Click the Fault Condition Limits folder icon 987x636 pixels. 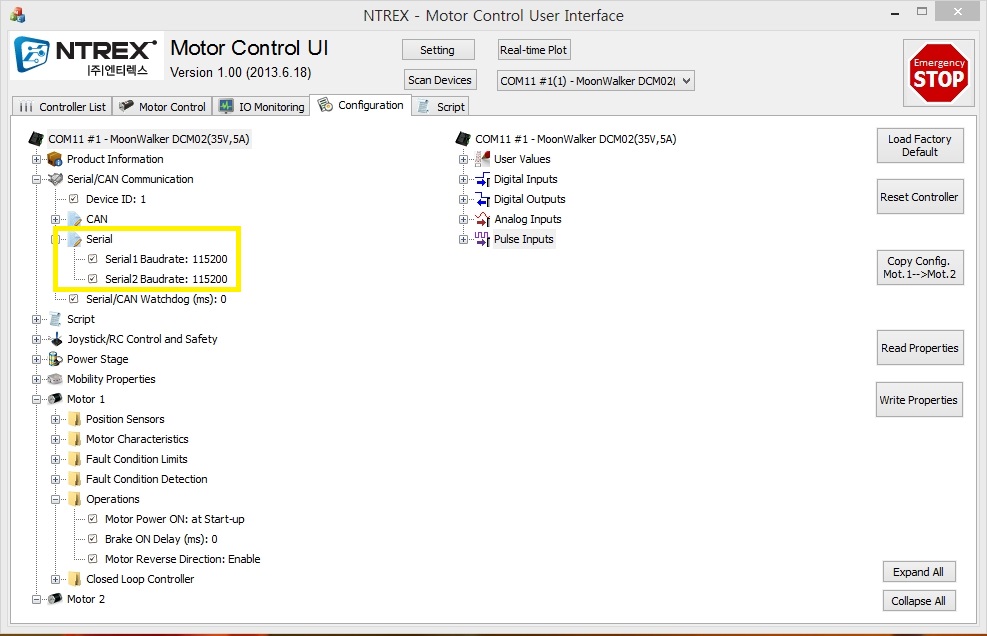(x=74, y=459)
